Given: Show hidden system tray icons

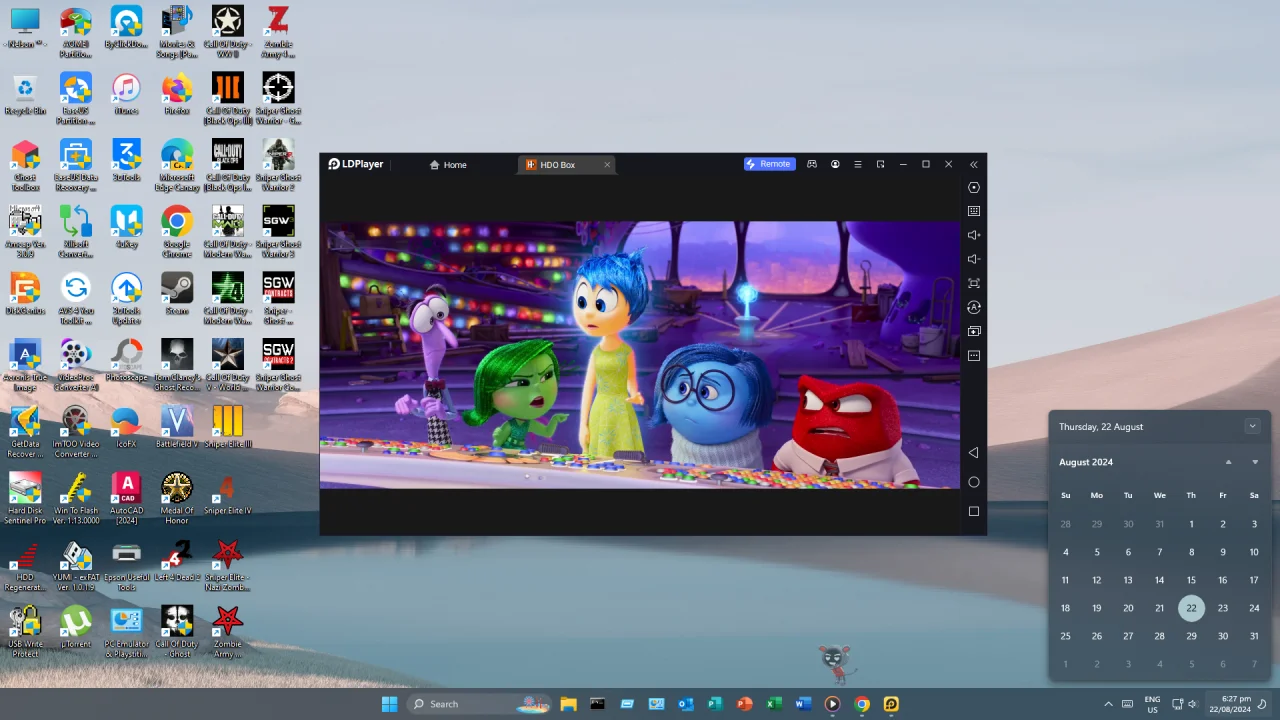Looking at the screenshot, I should [1108, 704].
